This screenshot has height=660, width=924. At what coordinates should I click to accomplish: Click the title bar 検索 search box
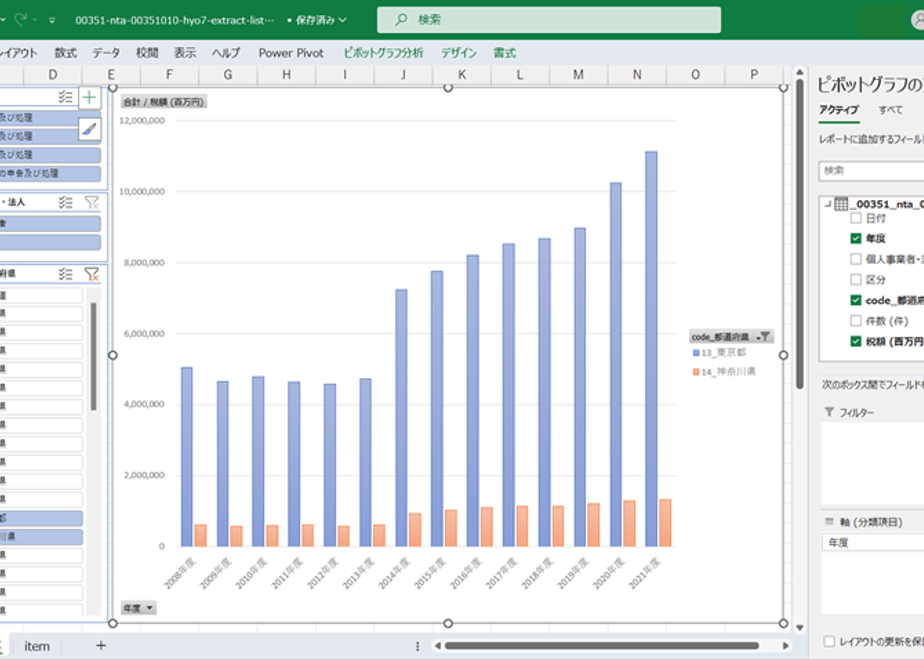point(549,19)
